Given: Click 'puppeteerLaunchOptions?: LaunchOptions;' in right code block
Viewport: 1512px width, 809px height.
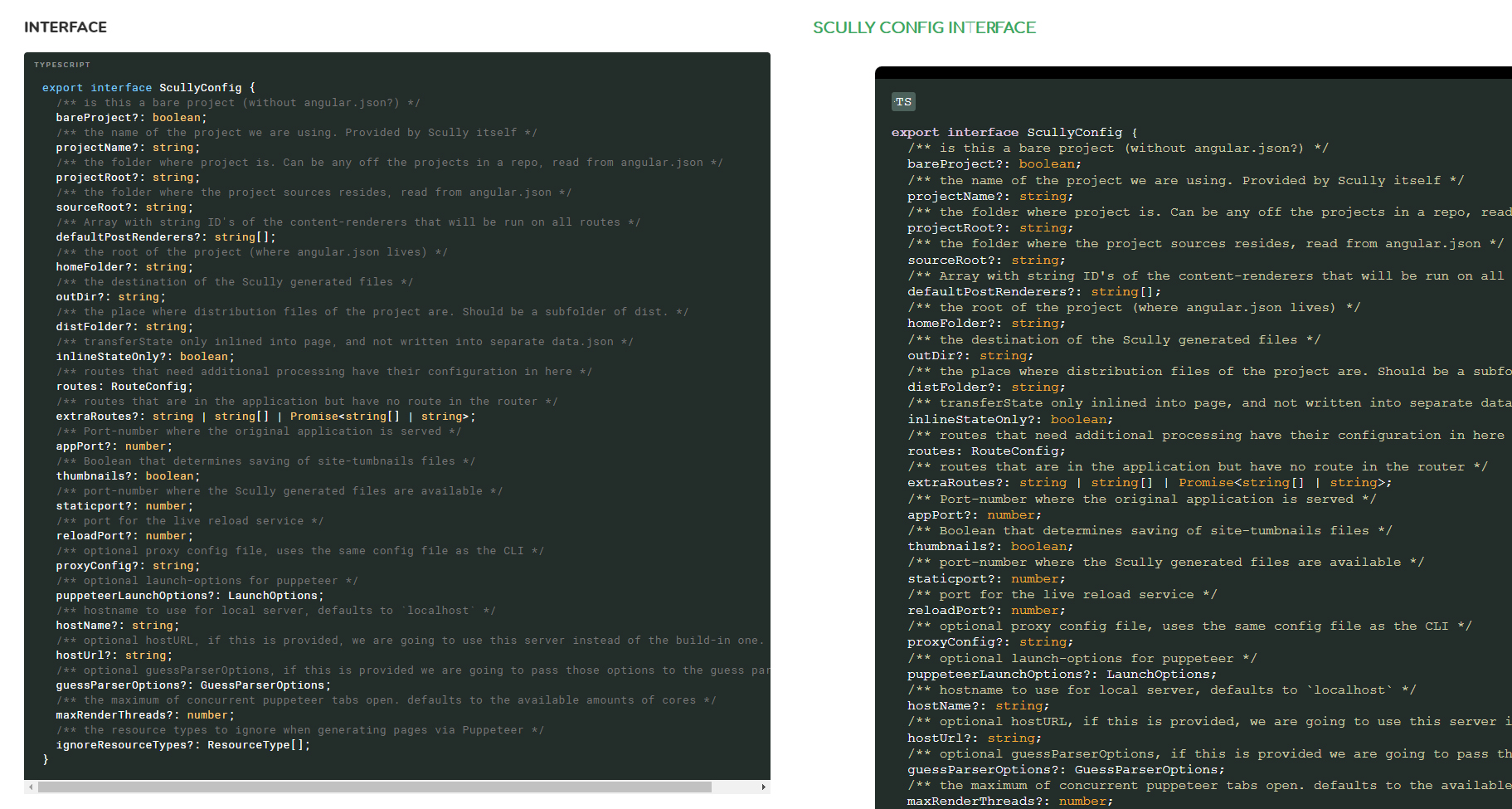Looking at the screenshot, I should (1062, 675).
